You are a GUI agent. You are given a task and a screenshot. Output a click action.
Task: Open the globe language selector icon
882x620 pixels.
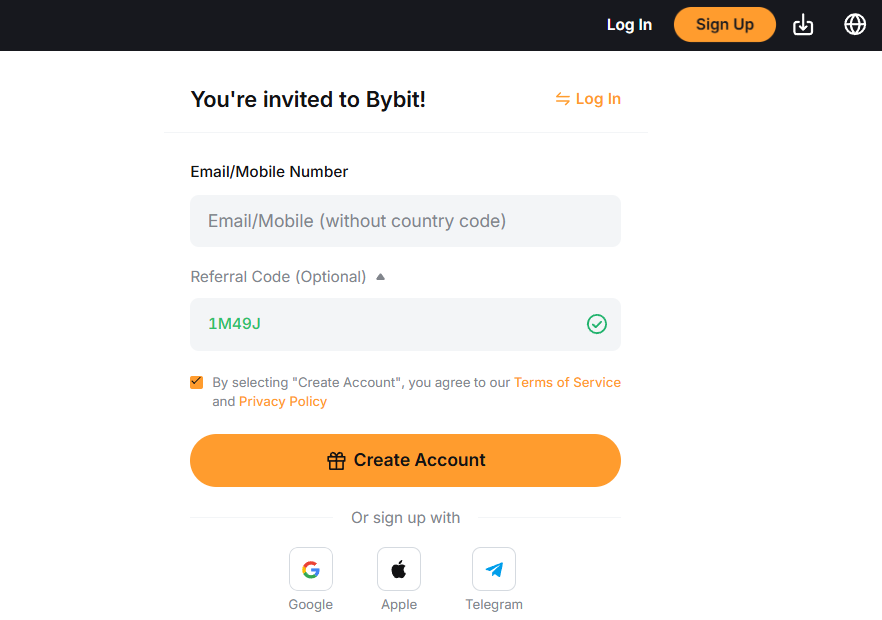[x=855, y=24]
